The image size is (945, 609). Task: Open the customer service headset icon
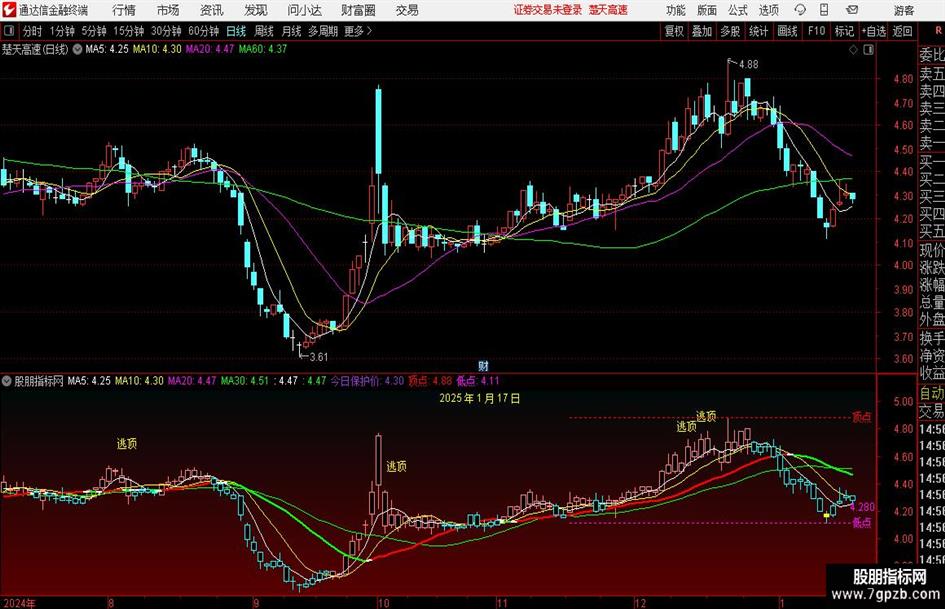point(800,10)
